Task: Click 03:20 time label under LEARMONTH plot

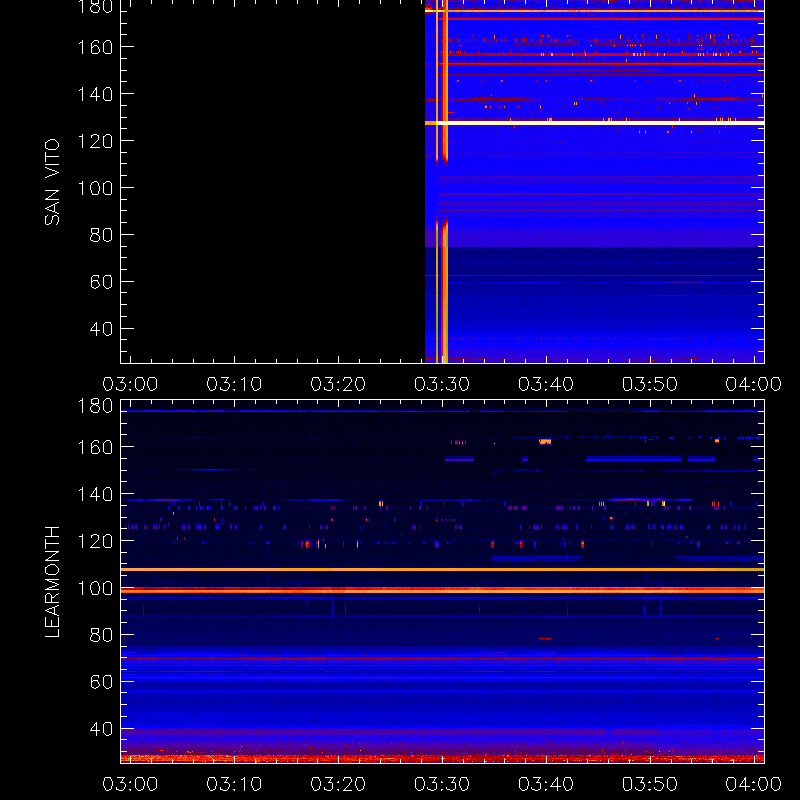Action: (338, 784)
